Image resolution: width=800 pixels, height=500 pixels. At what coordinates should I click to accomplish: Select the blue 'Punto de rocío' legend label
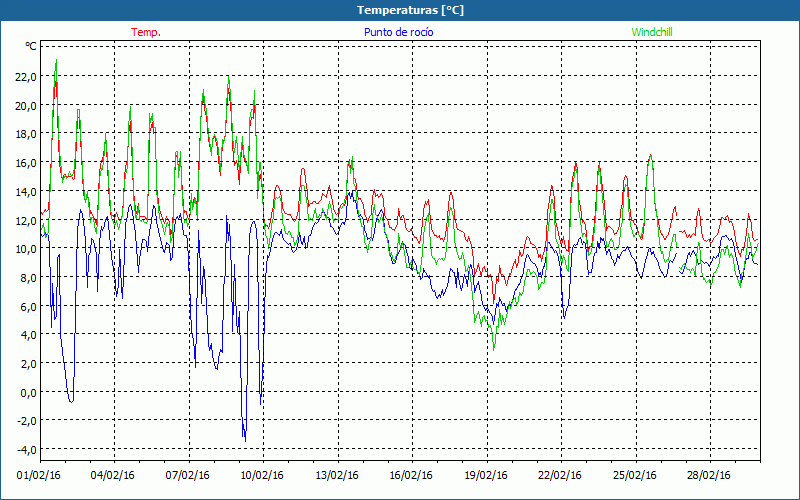[x=398, y=32]
